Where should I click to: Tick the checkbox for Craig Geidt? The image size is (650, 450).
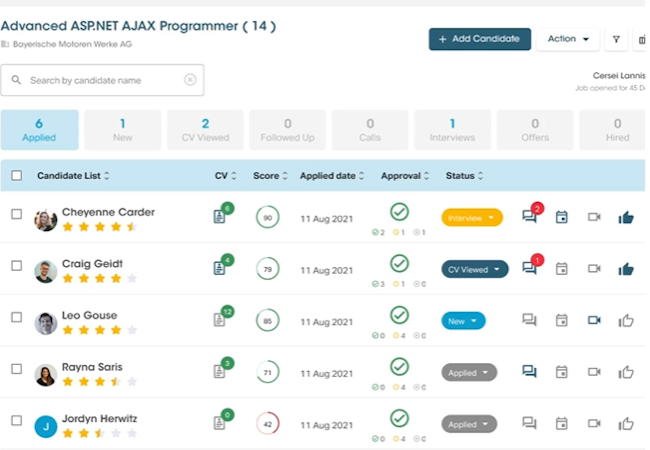click(x=16, y=266)
